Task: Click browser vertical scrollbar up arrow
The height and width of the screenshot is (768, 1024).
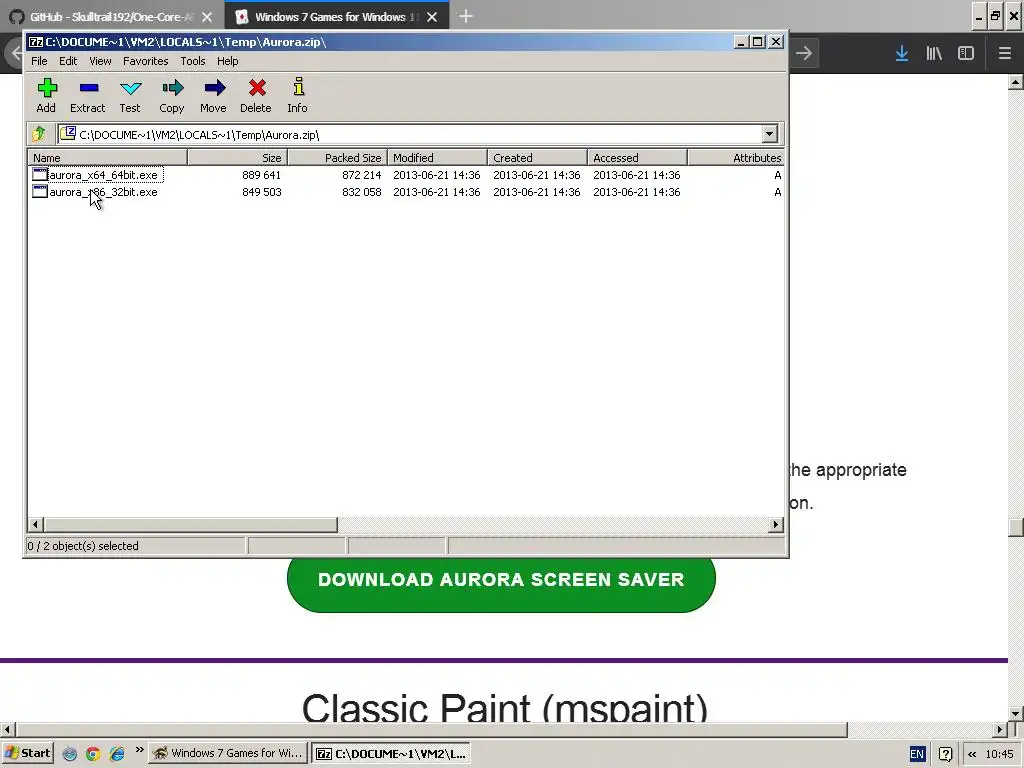Action: point(1016,82)
